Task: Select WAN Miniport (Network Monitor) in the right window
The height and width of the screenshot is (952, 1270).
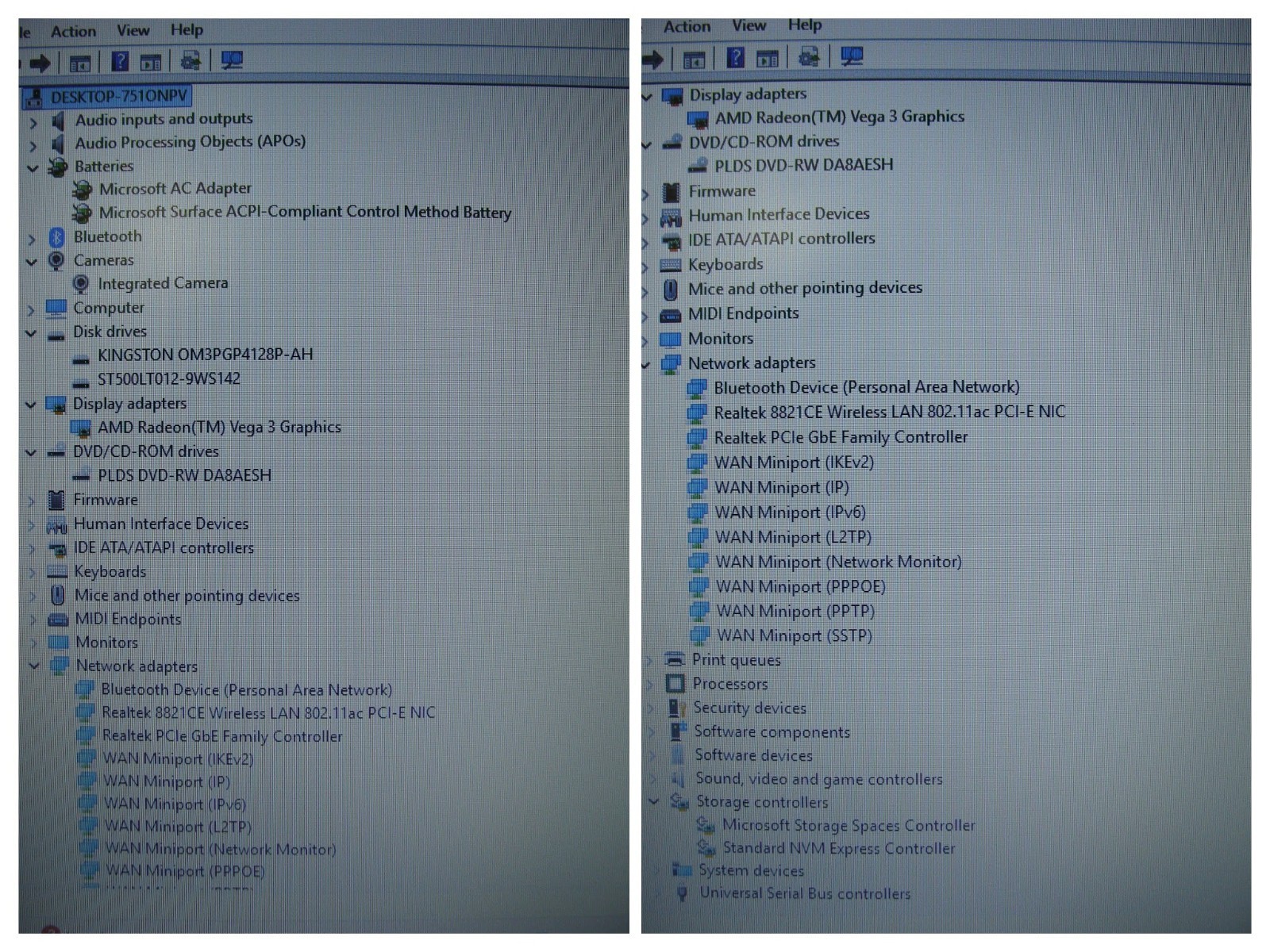Action: tap(838, 562)
